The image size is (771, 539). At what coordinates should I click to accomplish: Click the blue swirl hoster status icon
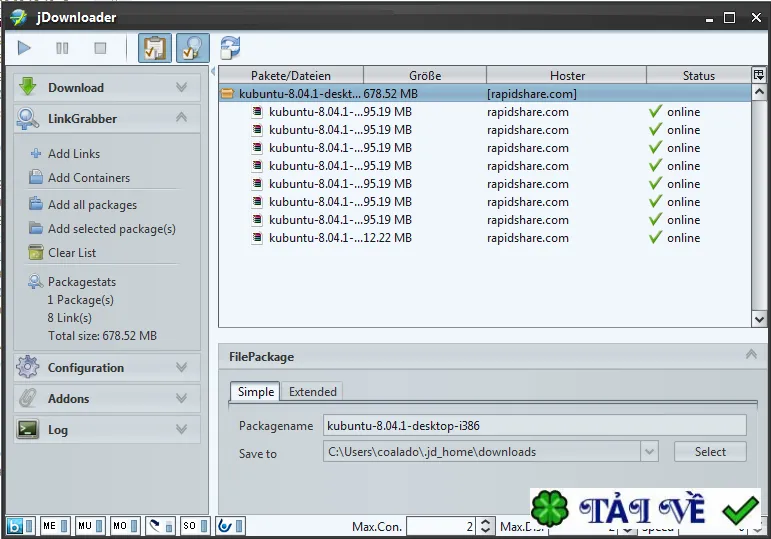click(230, 526)
